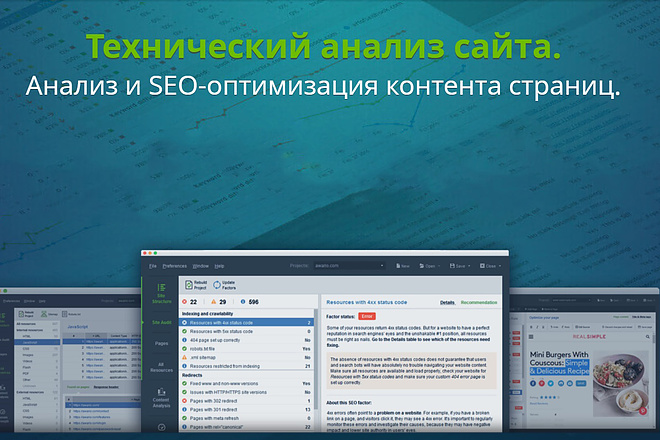Click the Rebuild Project icon in left window
660x440 pixels.
[21, 315]
